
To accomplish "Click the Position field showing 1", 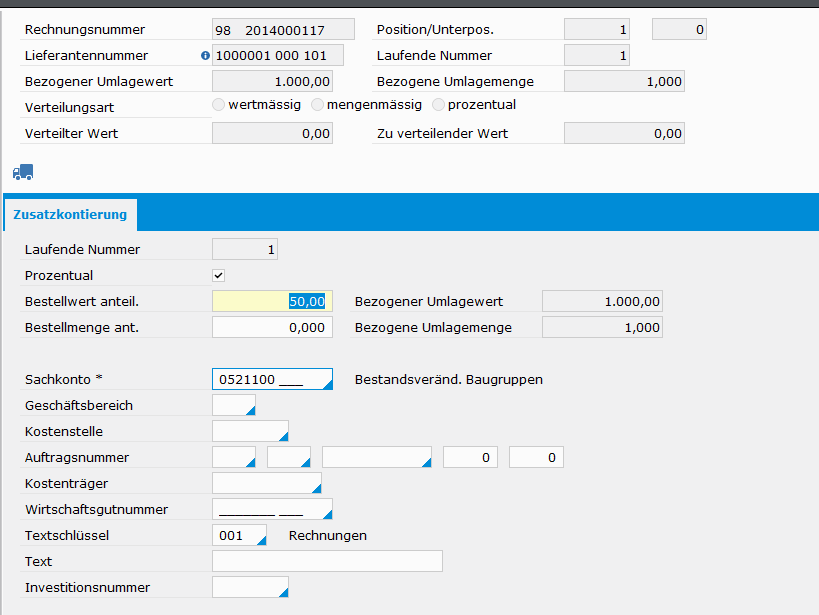I will (596, 30).
